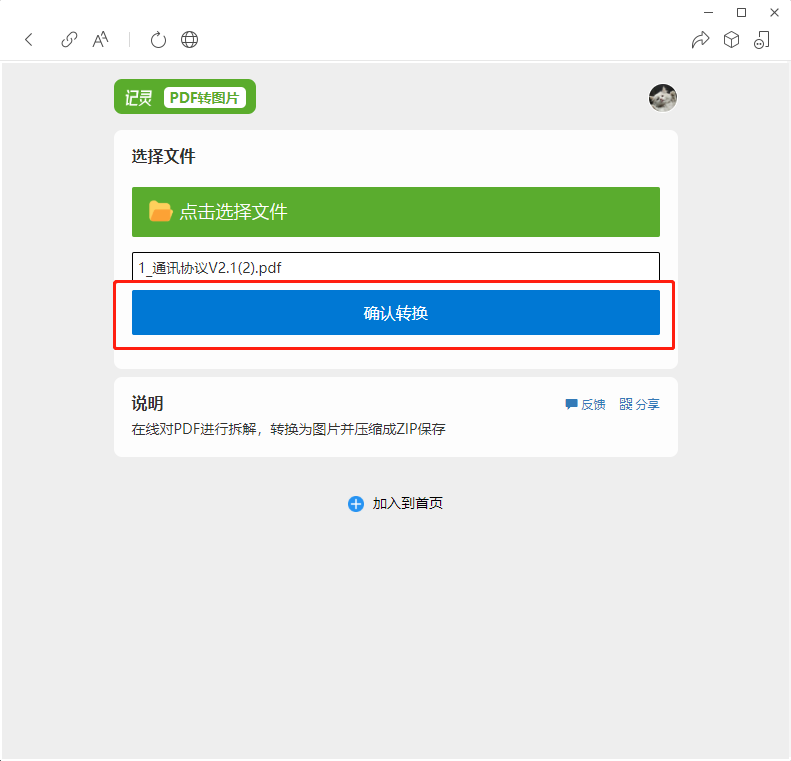
Task: Click 点击选择文件 to choose a file
Action: pyautogui.click(x=396, y=212)
